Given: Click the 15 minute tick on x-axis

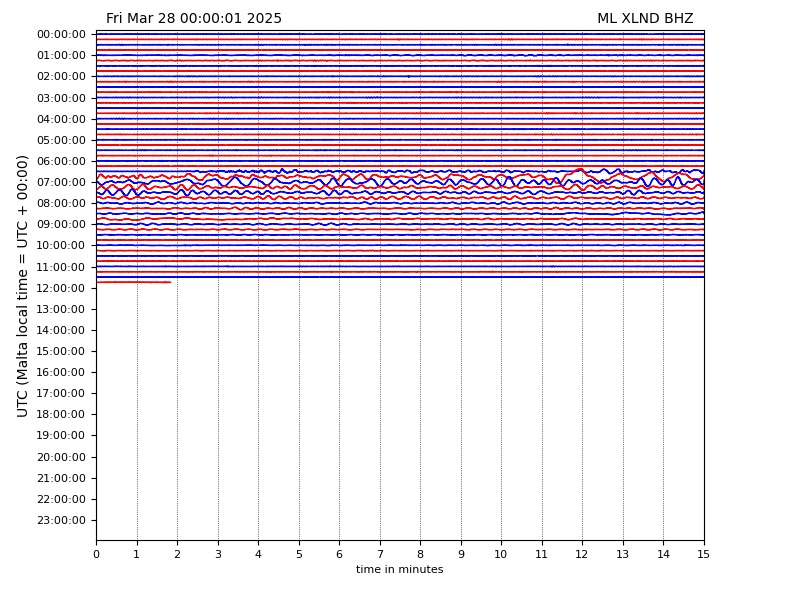Looking at the screenshot, I should click(x=704, y=554).
